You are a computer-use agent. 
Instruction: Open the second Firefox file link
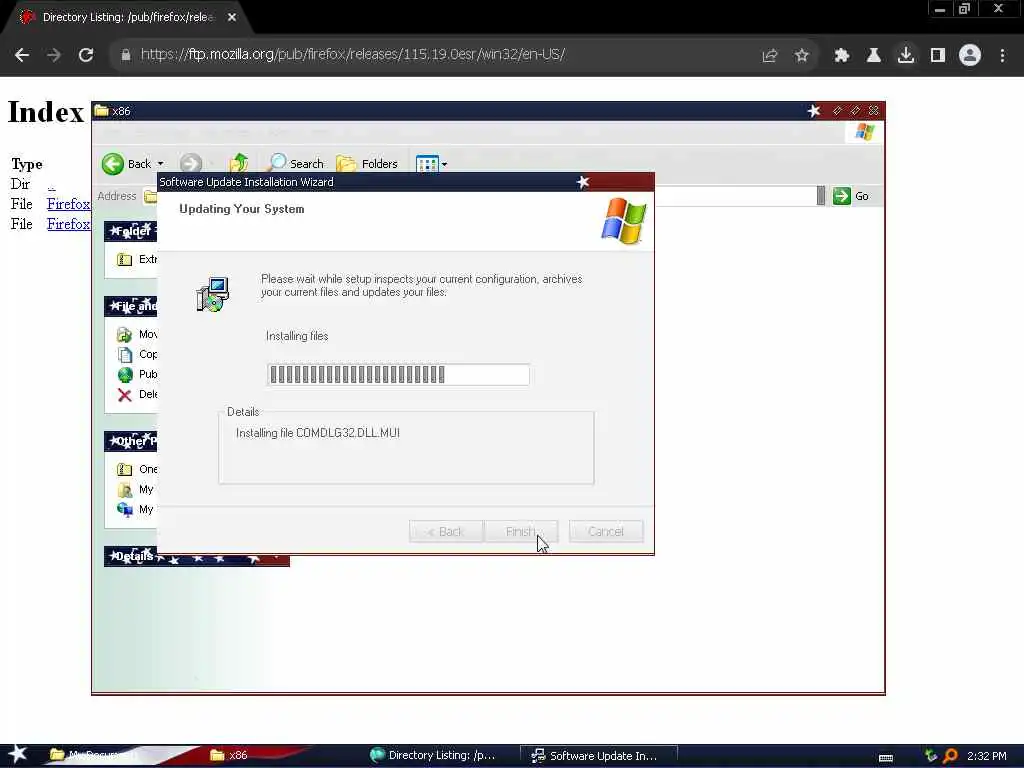point(69,224)
